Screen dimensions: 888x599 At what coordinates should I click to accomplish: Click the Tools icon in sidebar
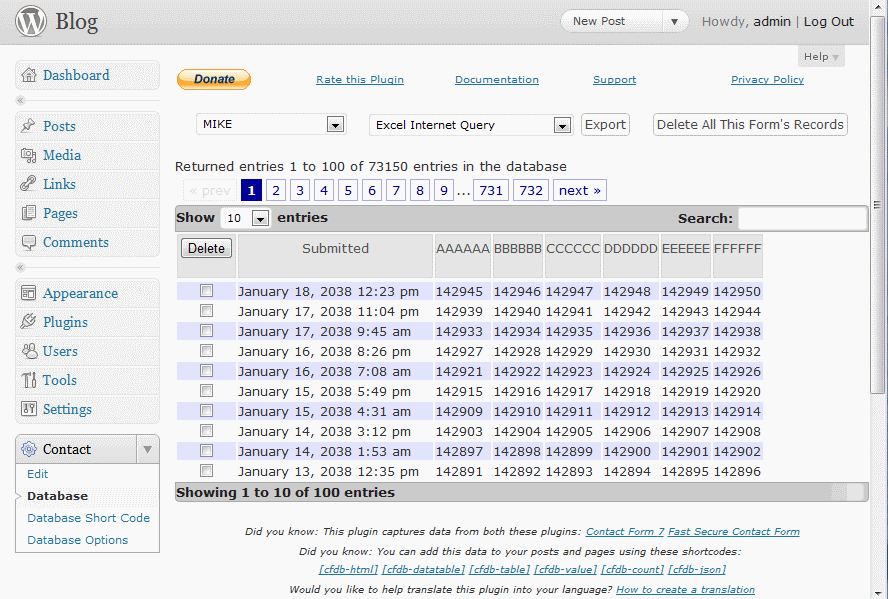(28, 380)
